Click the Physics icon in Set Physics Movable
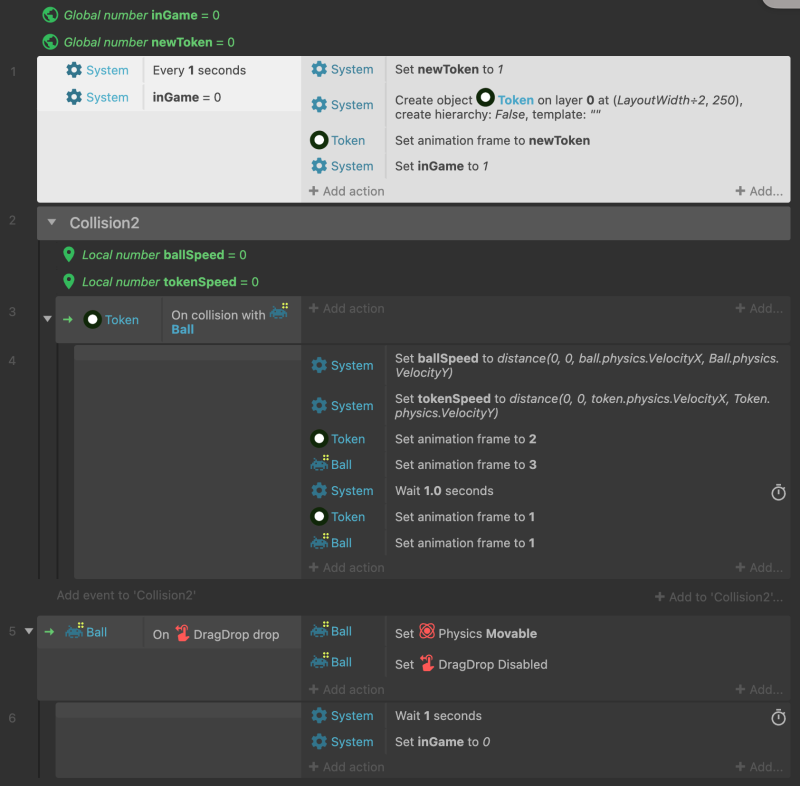Screen dimensions: 800x786 click(427, 631)
